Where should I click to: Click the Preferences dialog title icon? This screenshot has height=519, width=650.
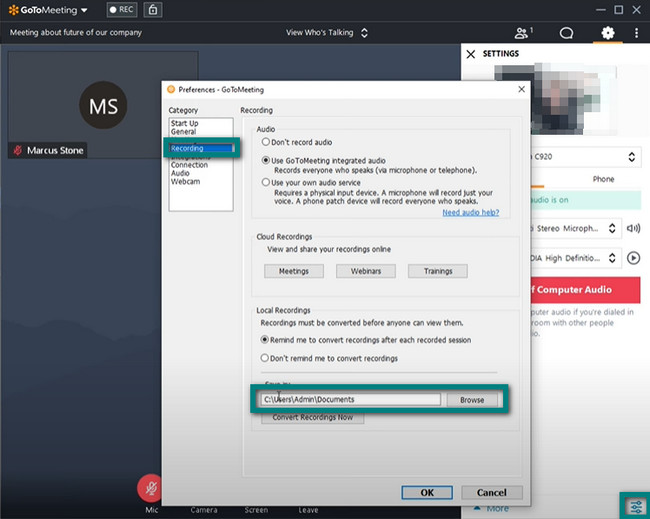click(x=171, y=89)
